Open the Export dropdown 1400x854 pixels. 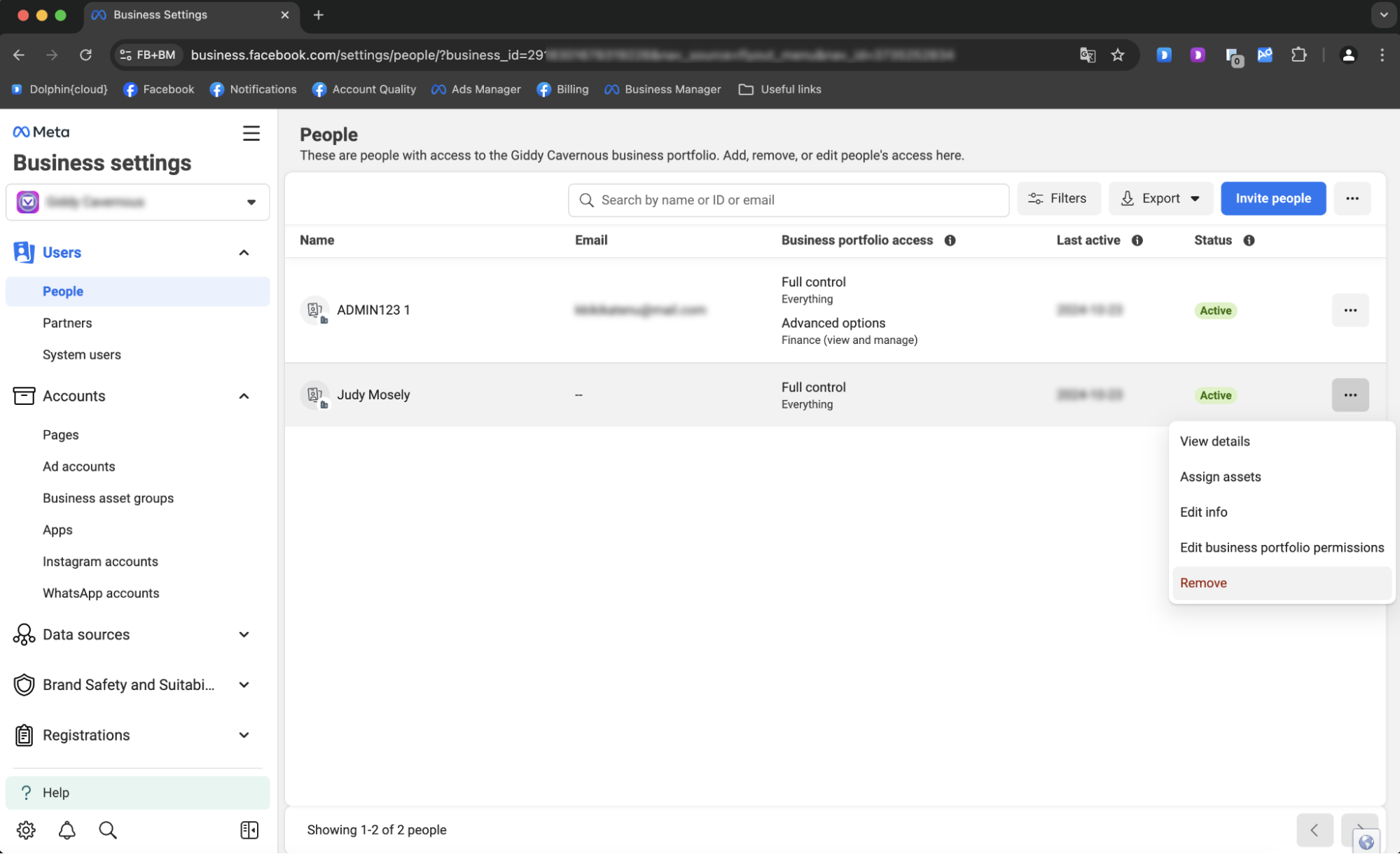point(1160,199)
